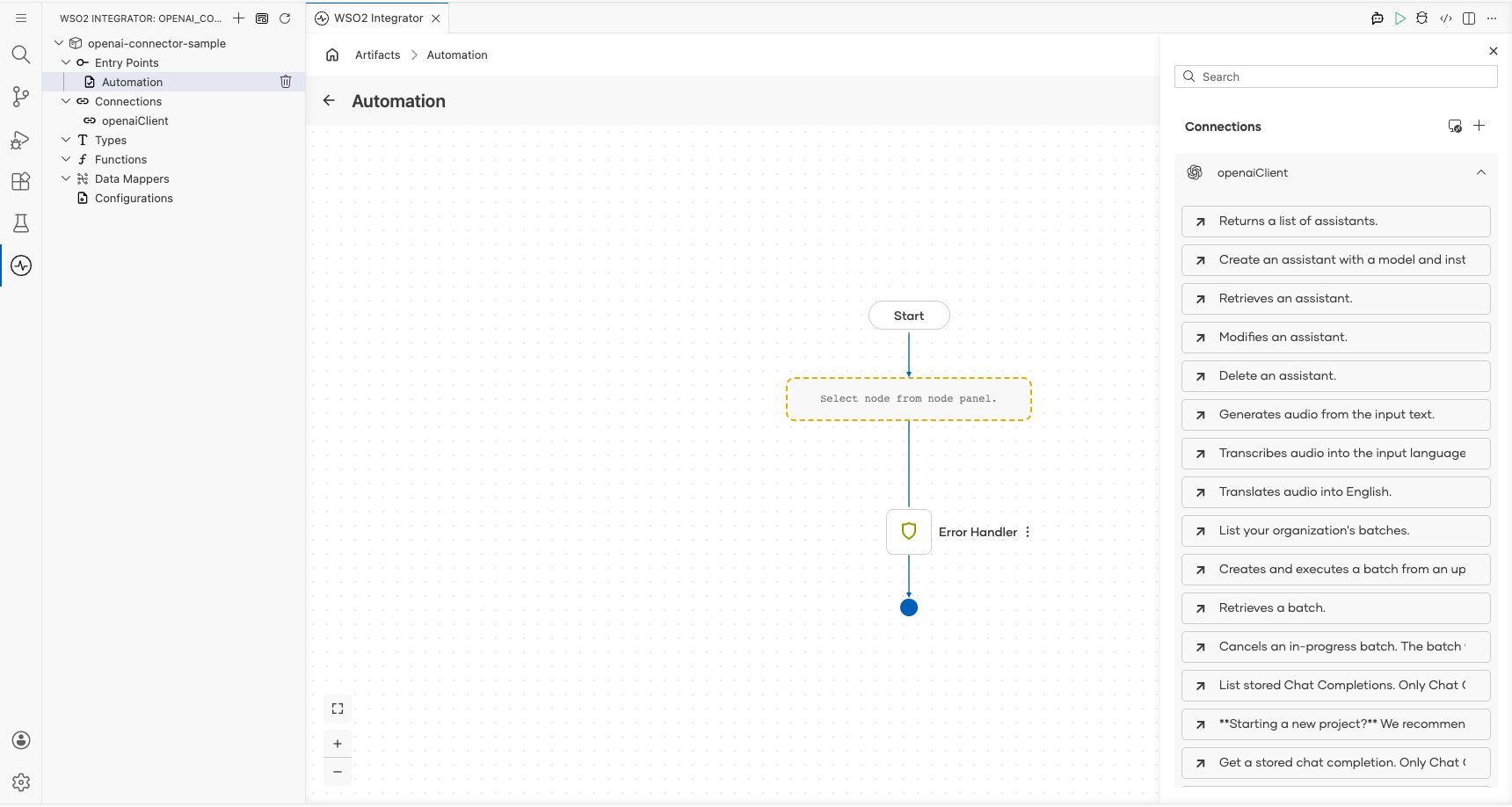Run the integration with play icon
Screen dimensions: 1512x807
point(1400,18)
